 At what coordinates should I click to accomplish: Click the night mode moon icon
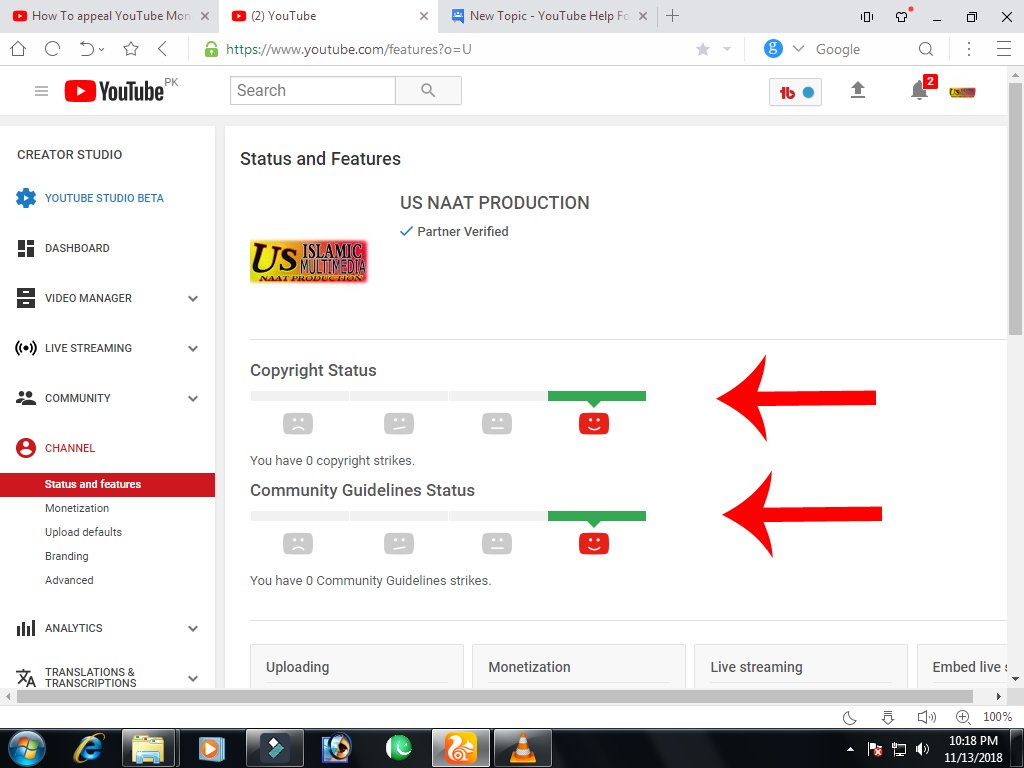(850, 717)
